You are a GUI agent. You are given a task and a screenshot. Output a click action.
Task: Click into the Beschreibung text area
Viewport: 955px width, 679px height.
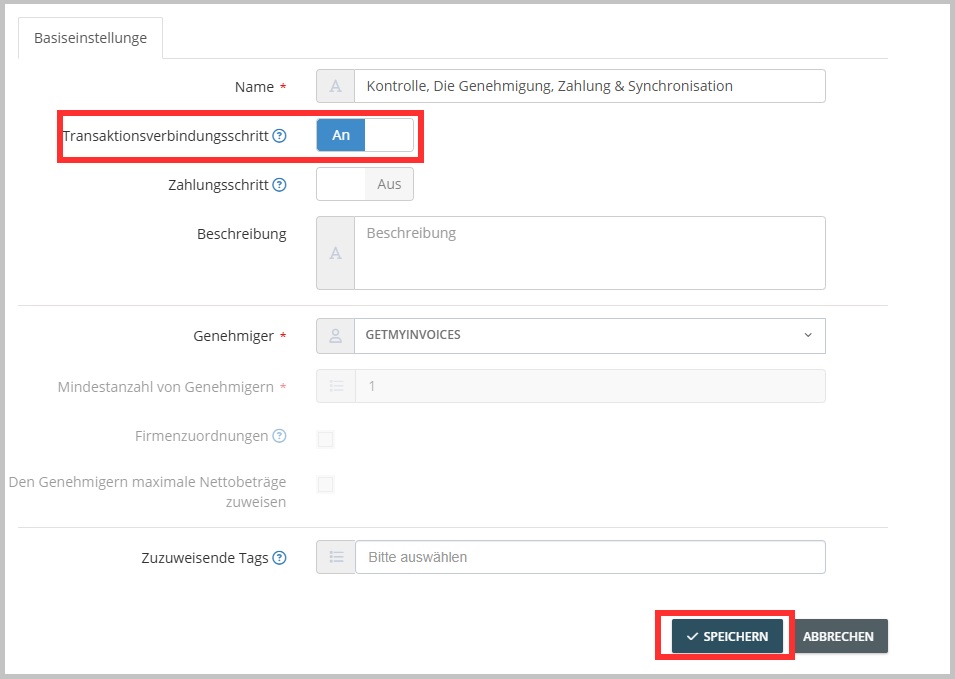click(590, 253)
